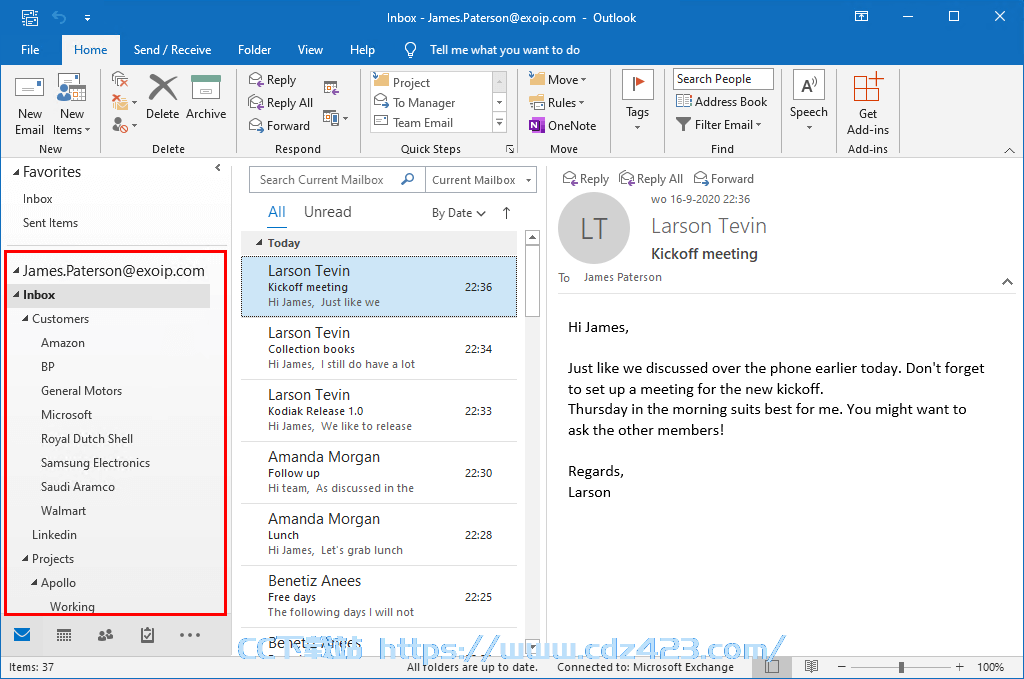
Task: Click the Search People field
Action: click(723, 79)
